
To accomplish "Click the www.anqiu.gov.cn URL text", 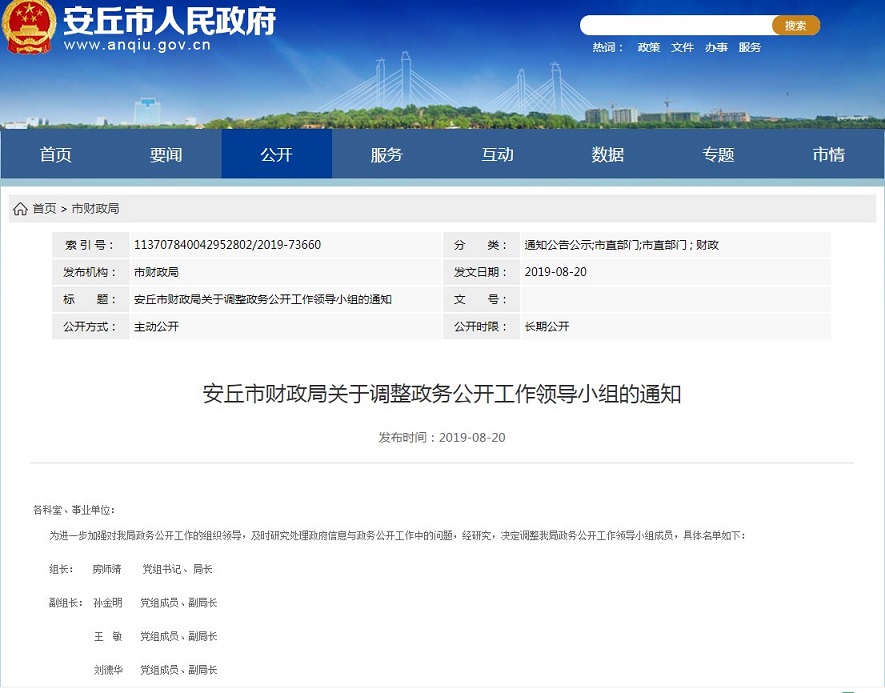I will tap(137, 45).
